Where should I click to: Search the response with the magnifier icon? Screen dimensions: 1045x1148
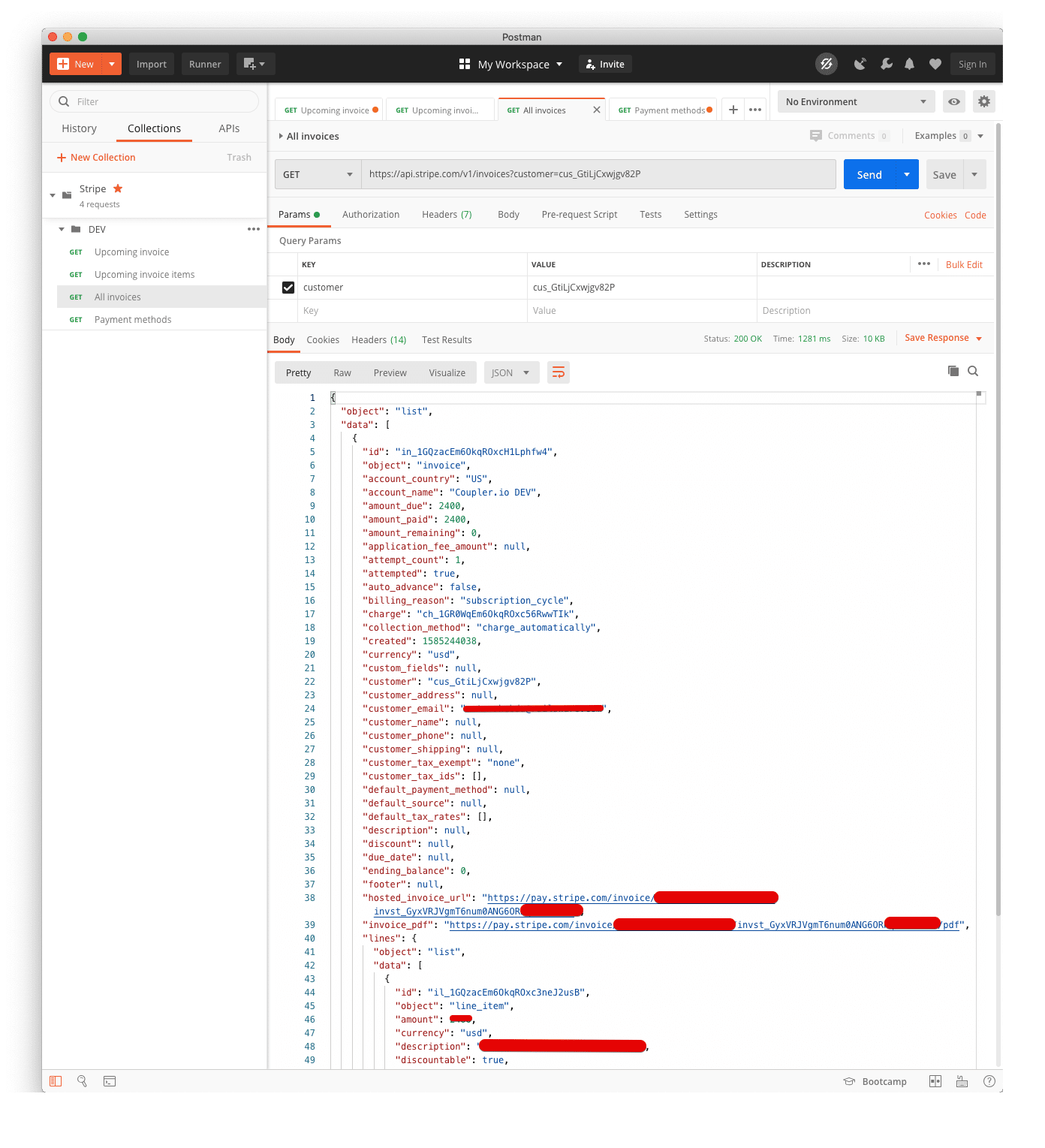pos(973,371)
